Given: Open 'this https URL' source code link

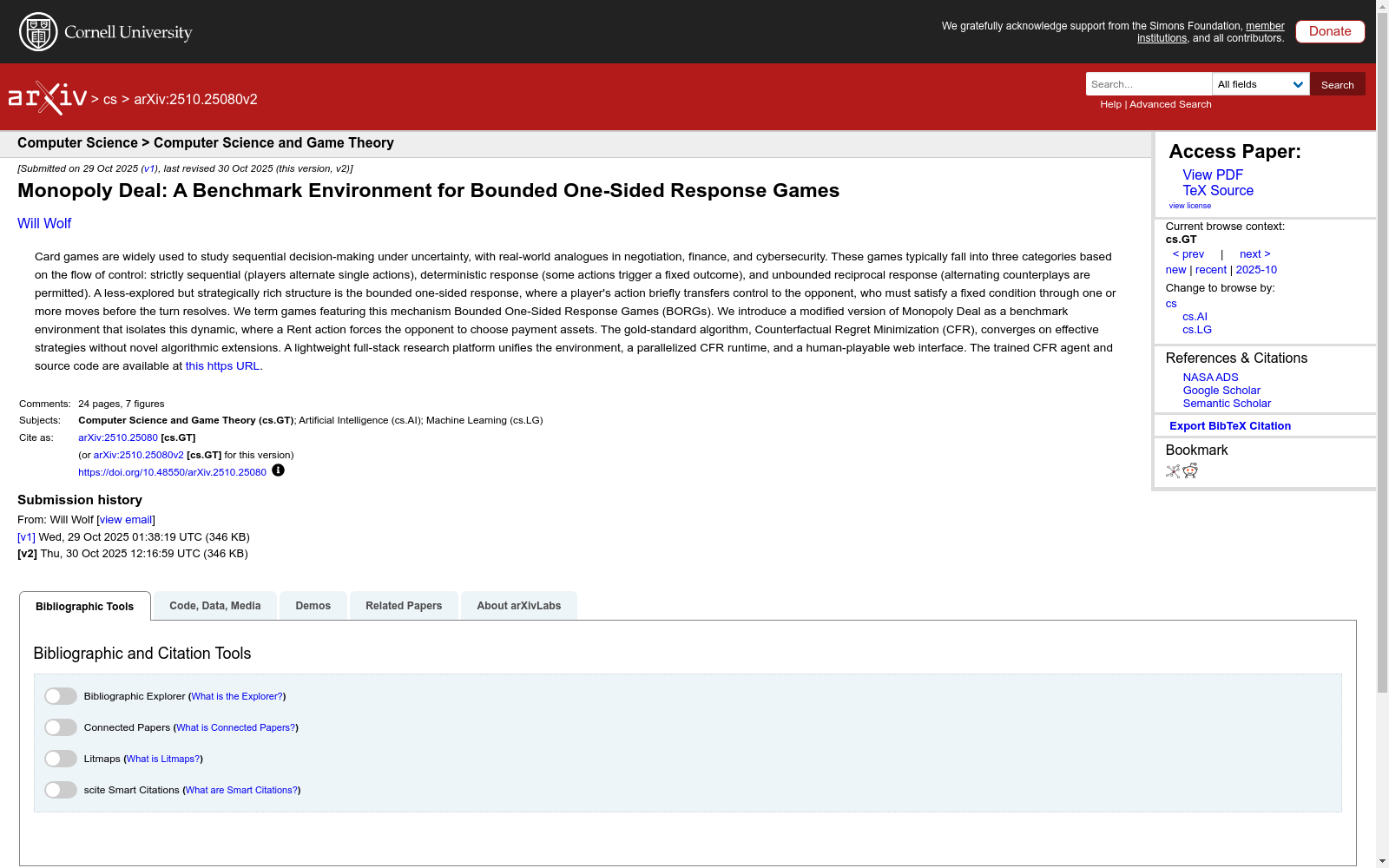Looking at the screenshot, I should pyautogui.click(x=222, y=366).
